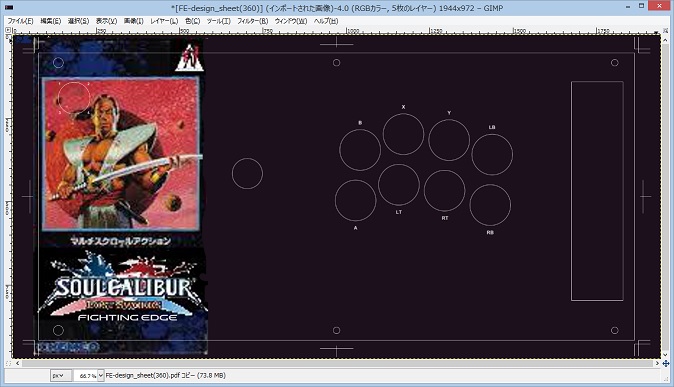This screenshot has width=674, height=387.
Task: Open the image menu triangle at ruler origin
Action: point(8,31)
